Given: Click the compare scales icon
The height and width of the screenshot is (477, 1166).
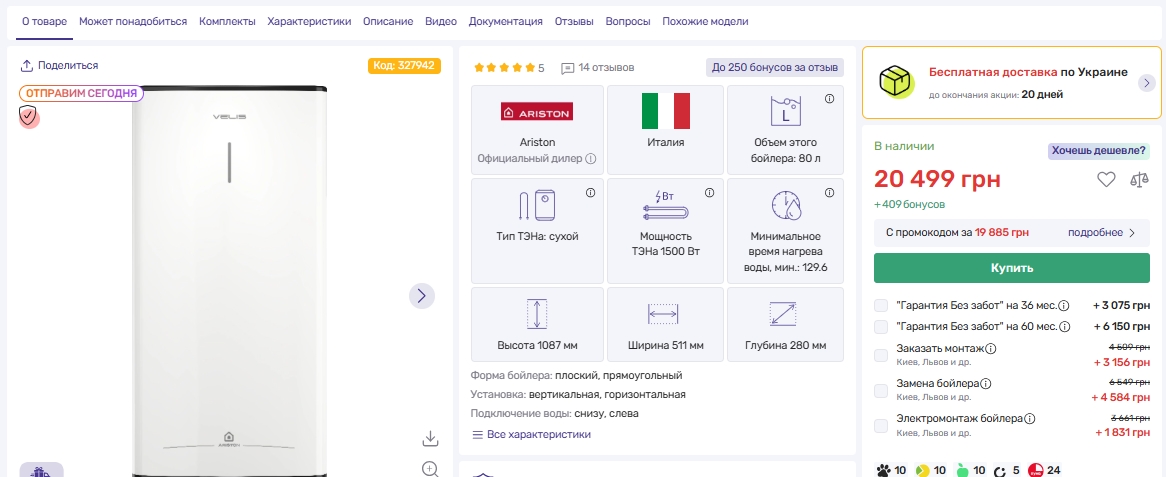Looking at the screenshot, I should click(x=1139, y=180).
